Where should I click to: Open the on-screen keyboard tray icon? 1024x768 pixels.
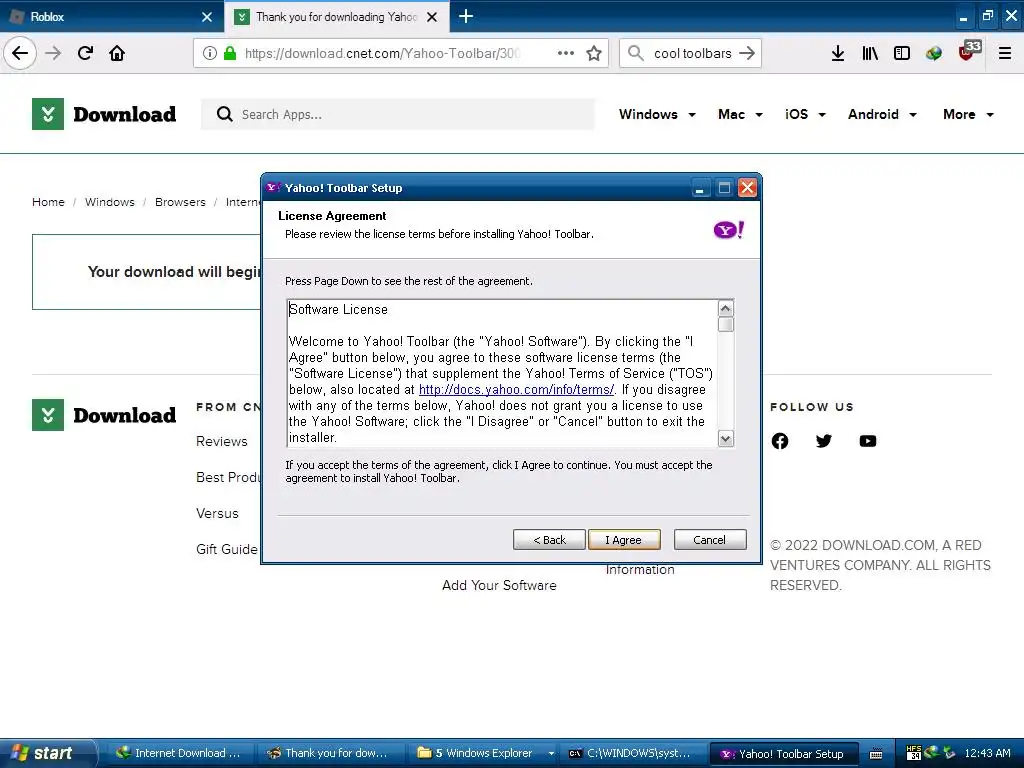pos(876,754)
